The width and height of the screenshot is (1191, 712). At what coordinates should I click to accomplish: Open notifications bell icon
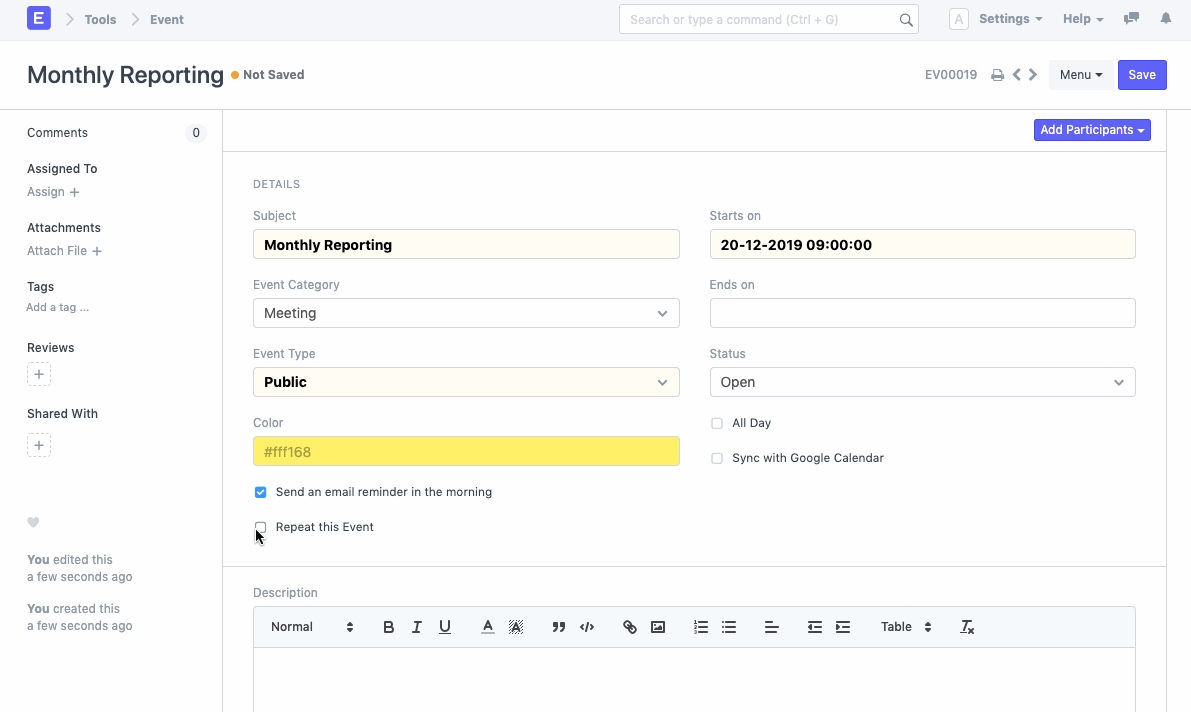[x=1165, y=19]
